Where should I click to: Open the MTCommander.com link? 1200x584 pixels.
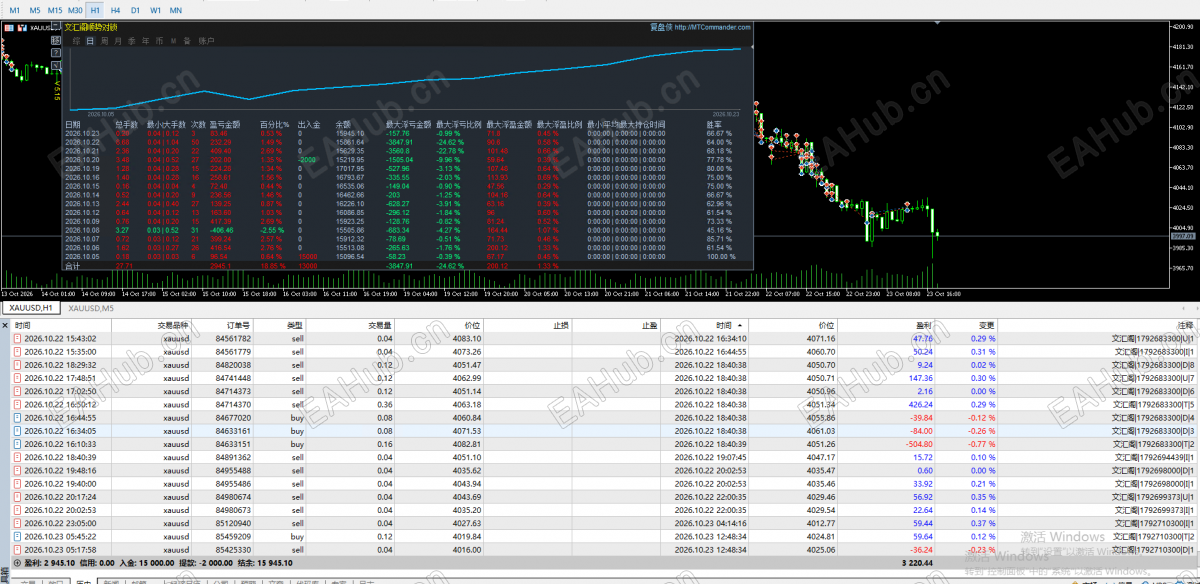(712, 27)
